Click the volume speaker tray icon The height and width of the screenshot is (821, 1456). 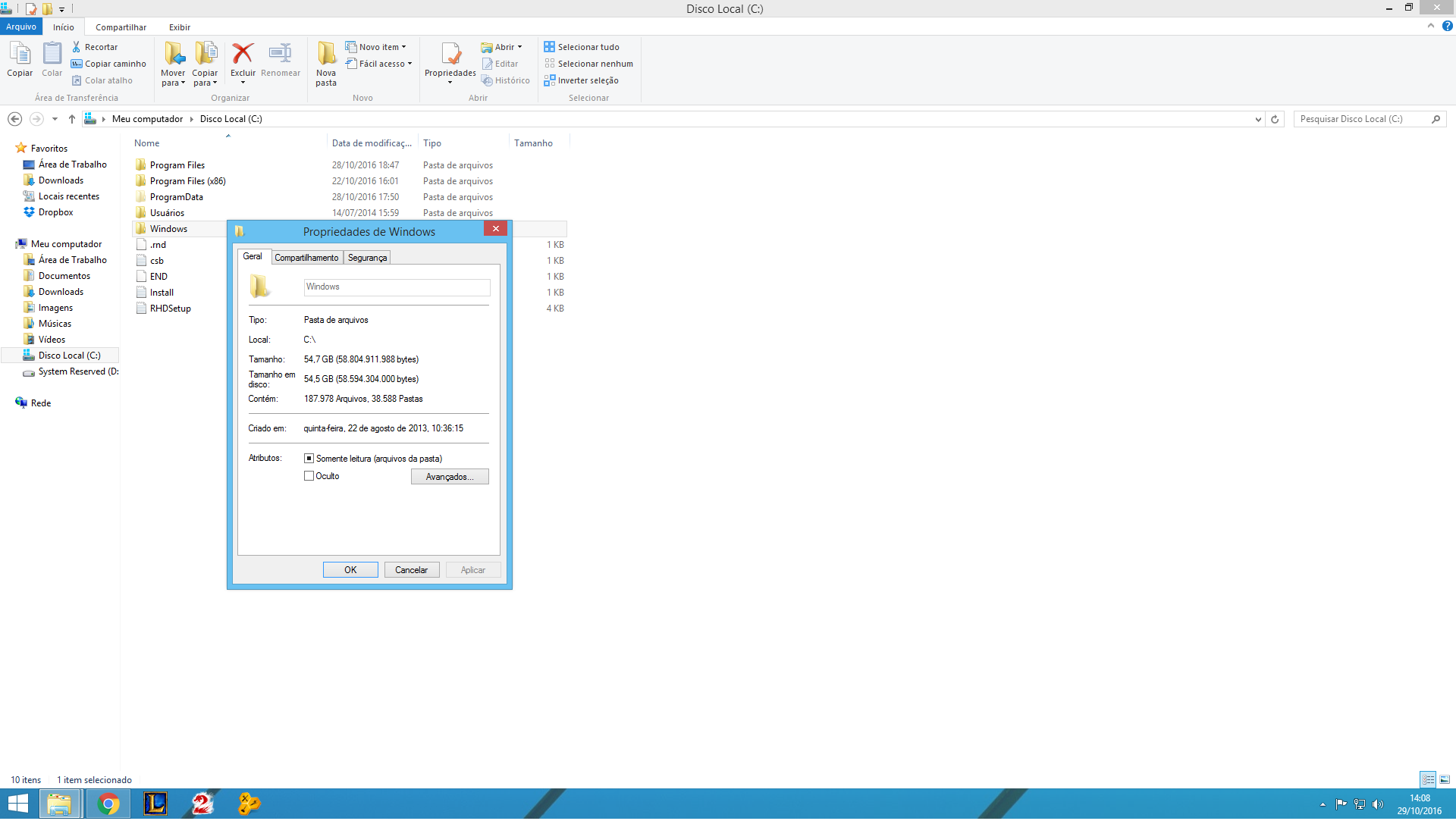[1378, 805]
